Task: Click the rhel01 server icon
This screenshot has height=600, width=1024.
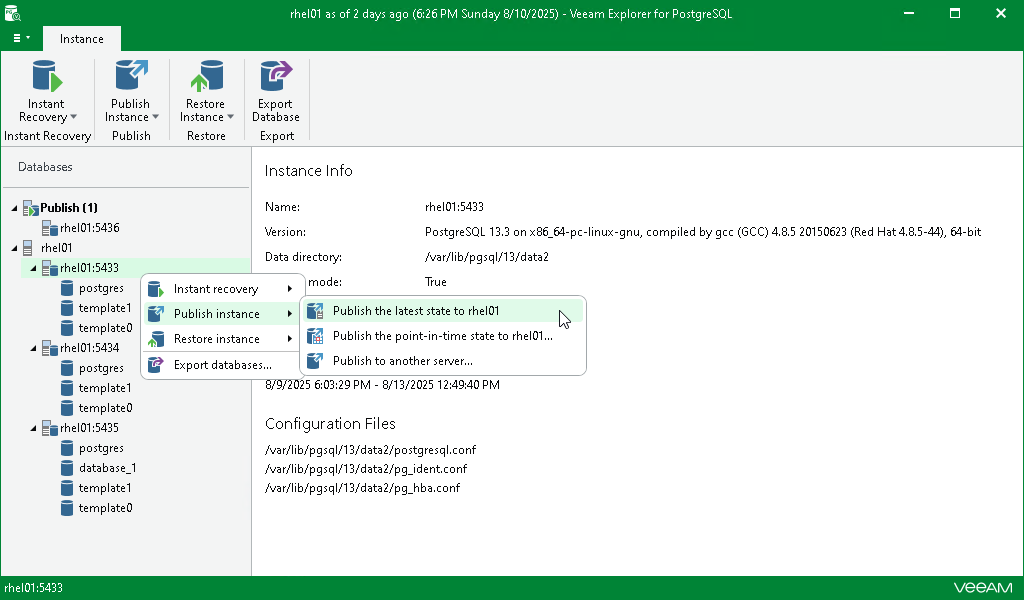Action: pyautogui.click(x=28, y=248)
